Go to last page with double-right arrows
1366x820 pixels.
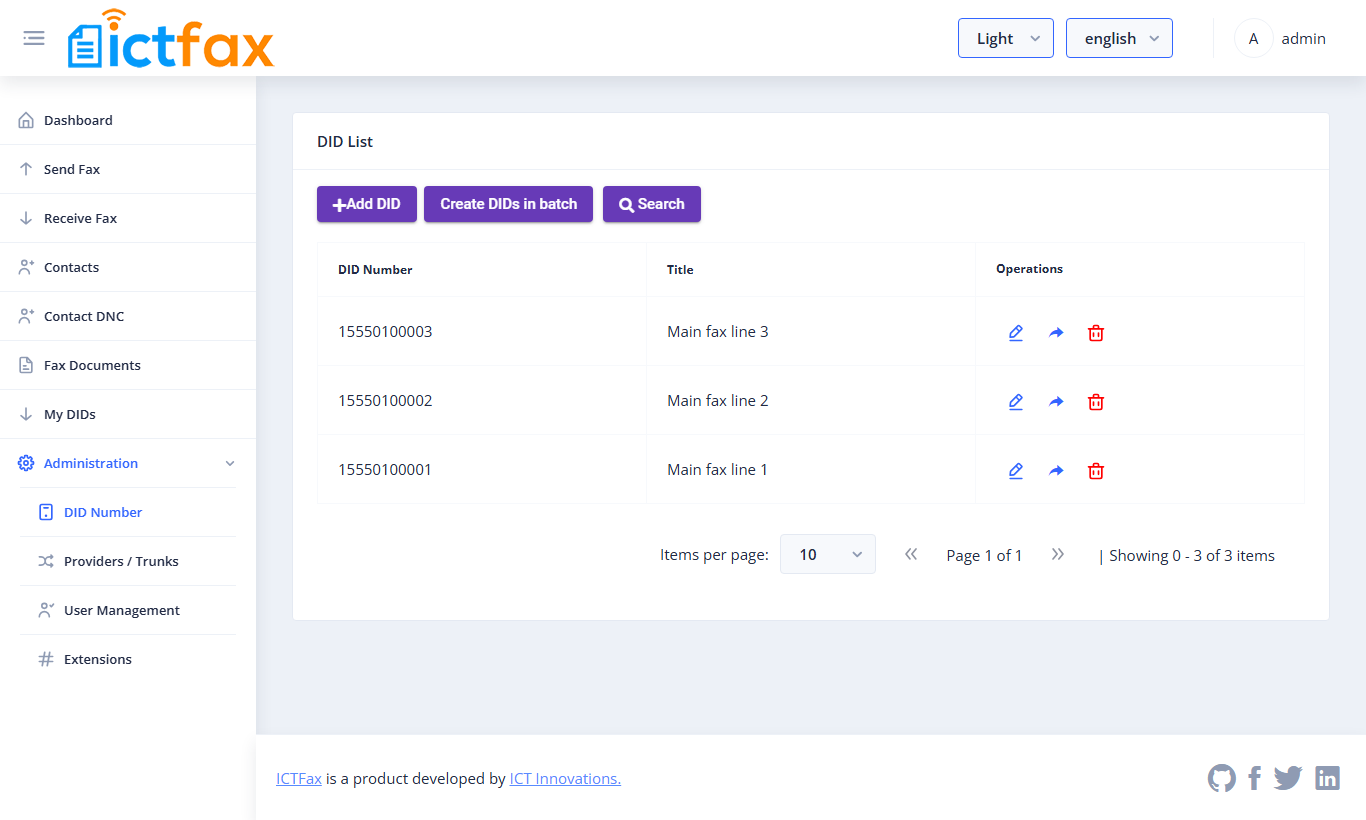[x=1058, y=554]
